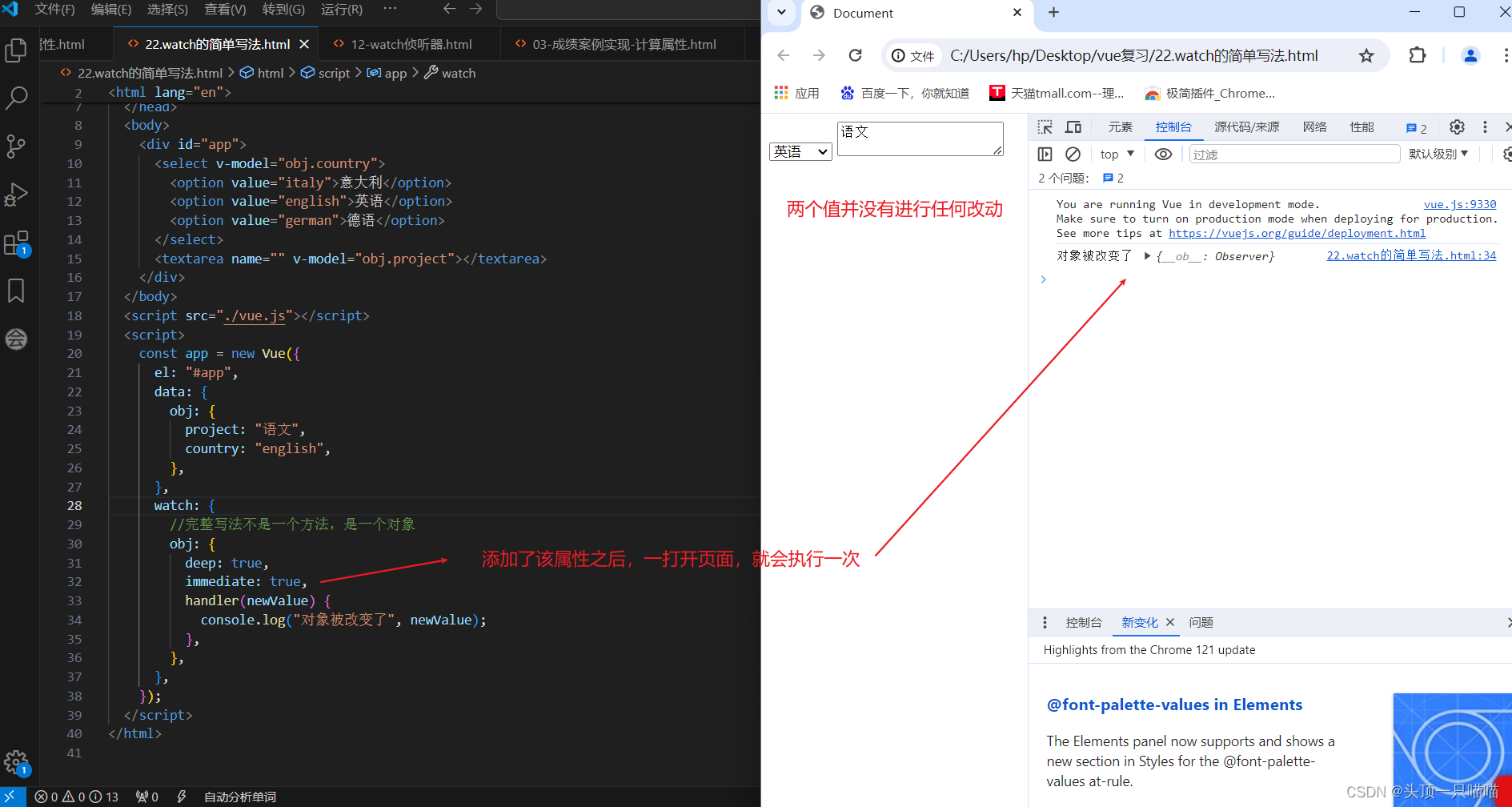Switch to 03-成绩案例实现-计算属性.html tab
This screenshot has width=1512, height=807.
[x=624, y=44]
